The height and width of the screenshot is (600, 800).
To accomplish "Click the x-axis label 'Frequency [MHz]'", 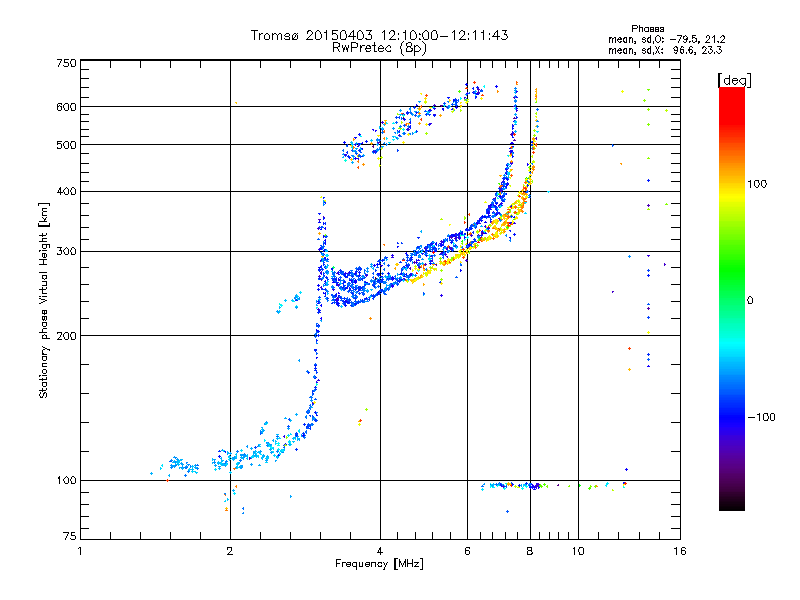I will (x=379, y=564).
